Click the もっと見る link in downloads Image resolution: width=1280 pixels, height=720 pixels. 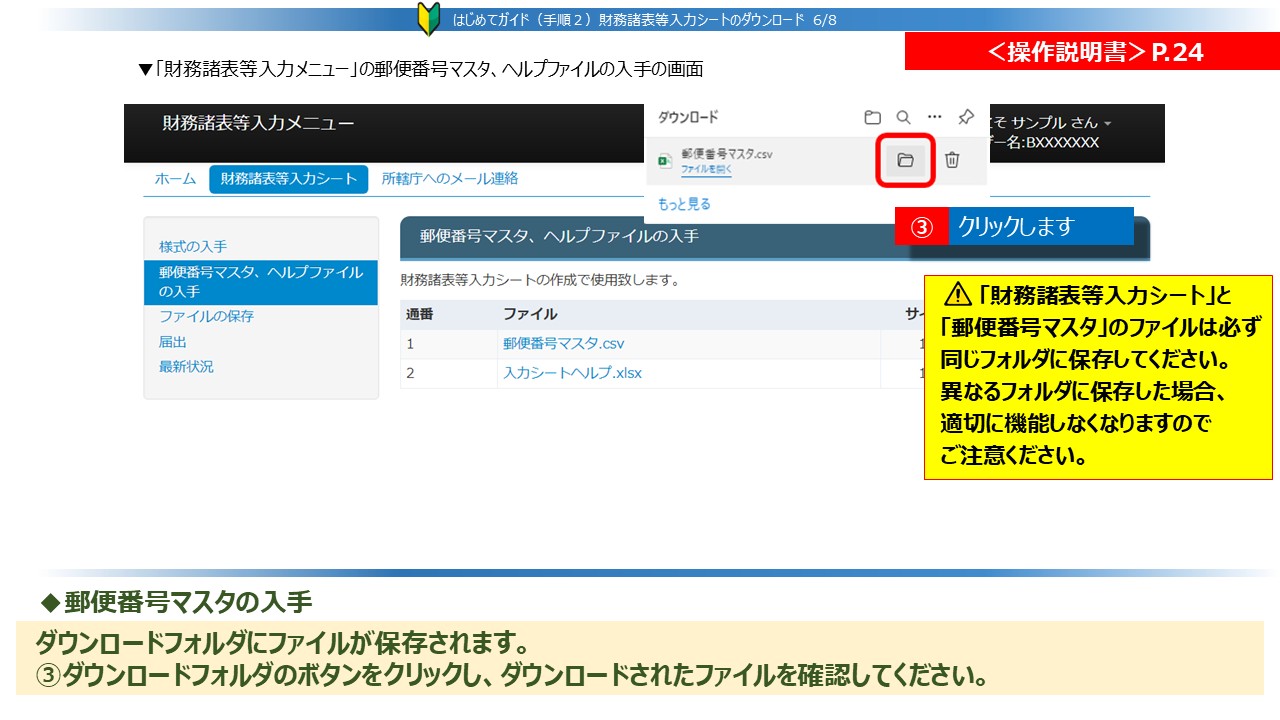(x=684, y=204)
